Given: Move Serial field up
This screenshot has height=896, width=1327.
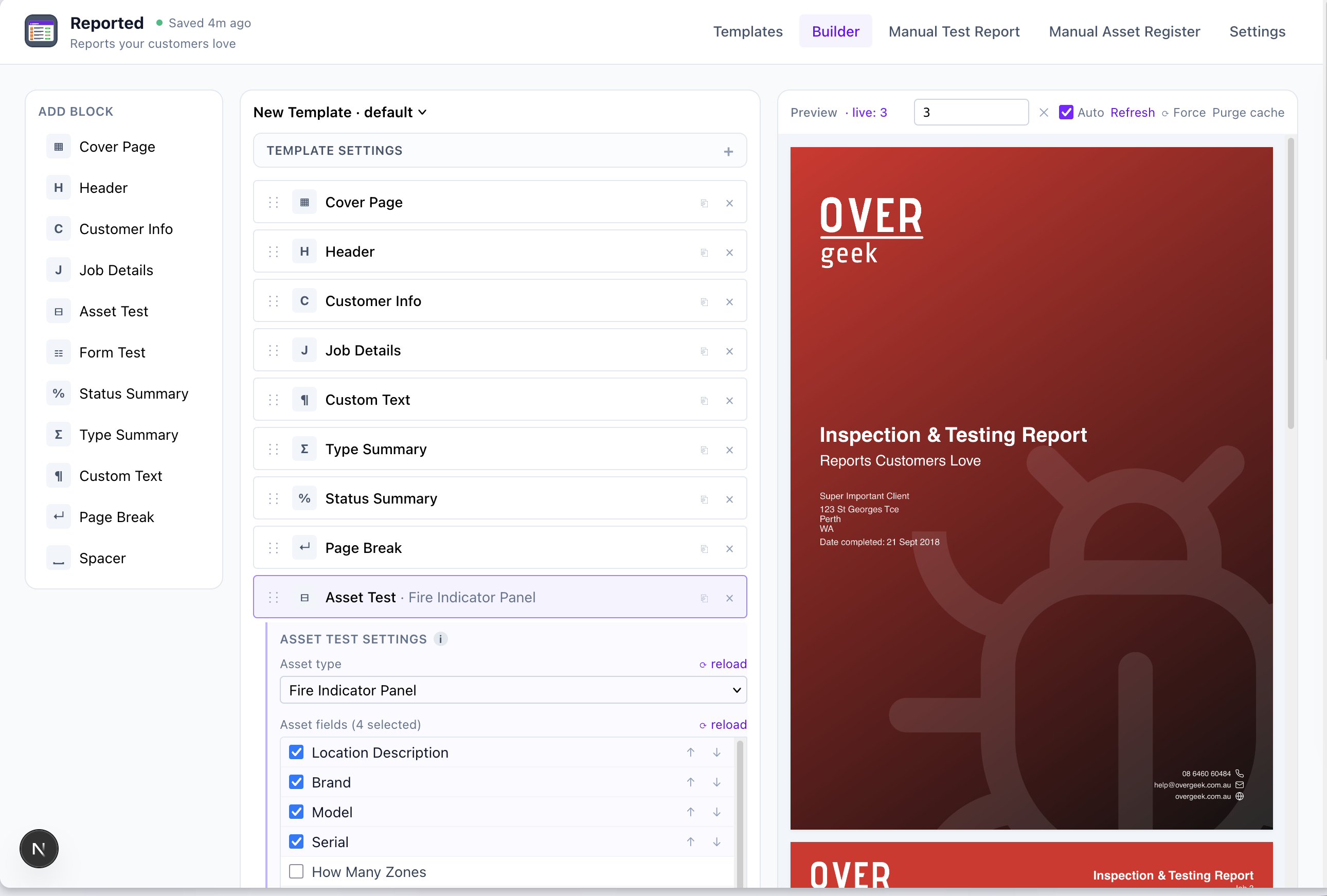Looking at the screenshot, I should pyautogui.click(x=690, y=841).
